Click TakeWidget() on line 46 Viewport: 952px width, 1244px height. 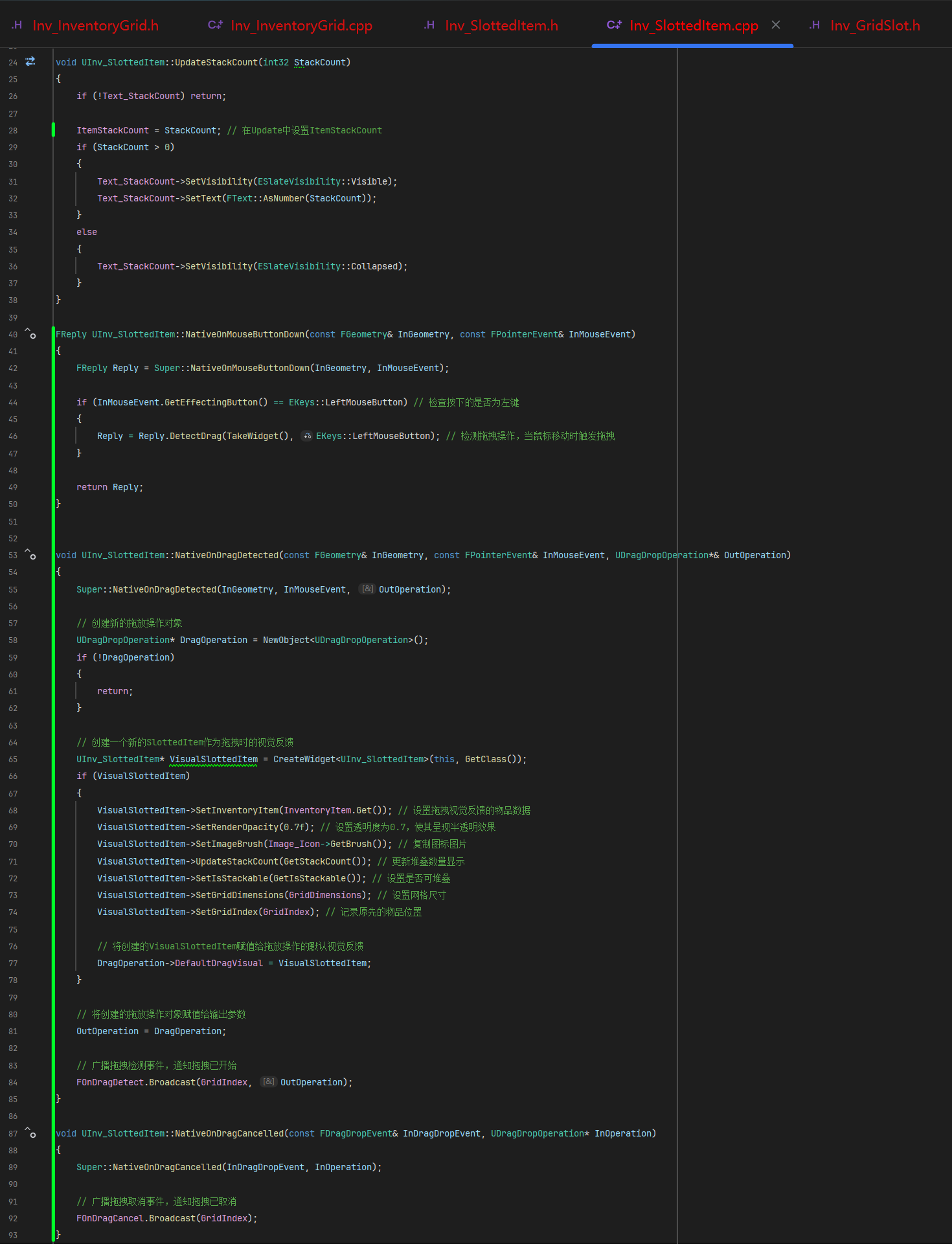coord(258,436)
